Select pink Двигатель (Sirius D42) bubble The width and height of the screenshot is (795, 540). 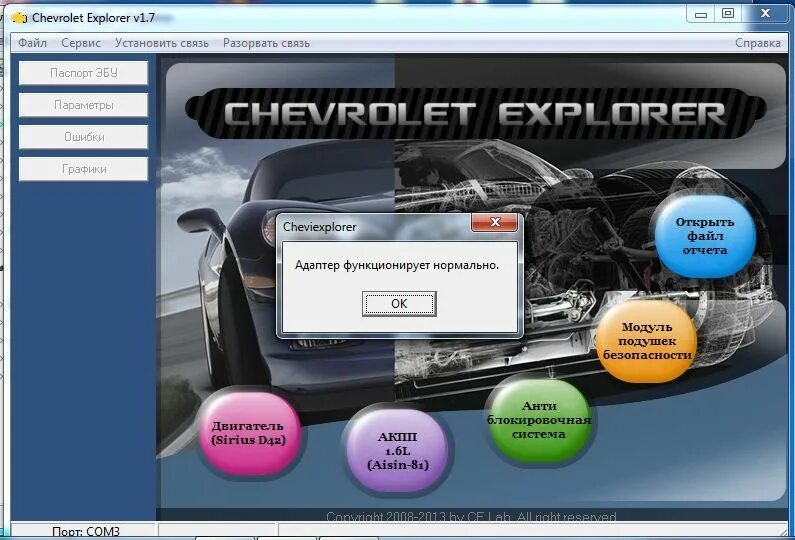[x=248, y=433]
